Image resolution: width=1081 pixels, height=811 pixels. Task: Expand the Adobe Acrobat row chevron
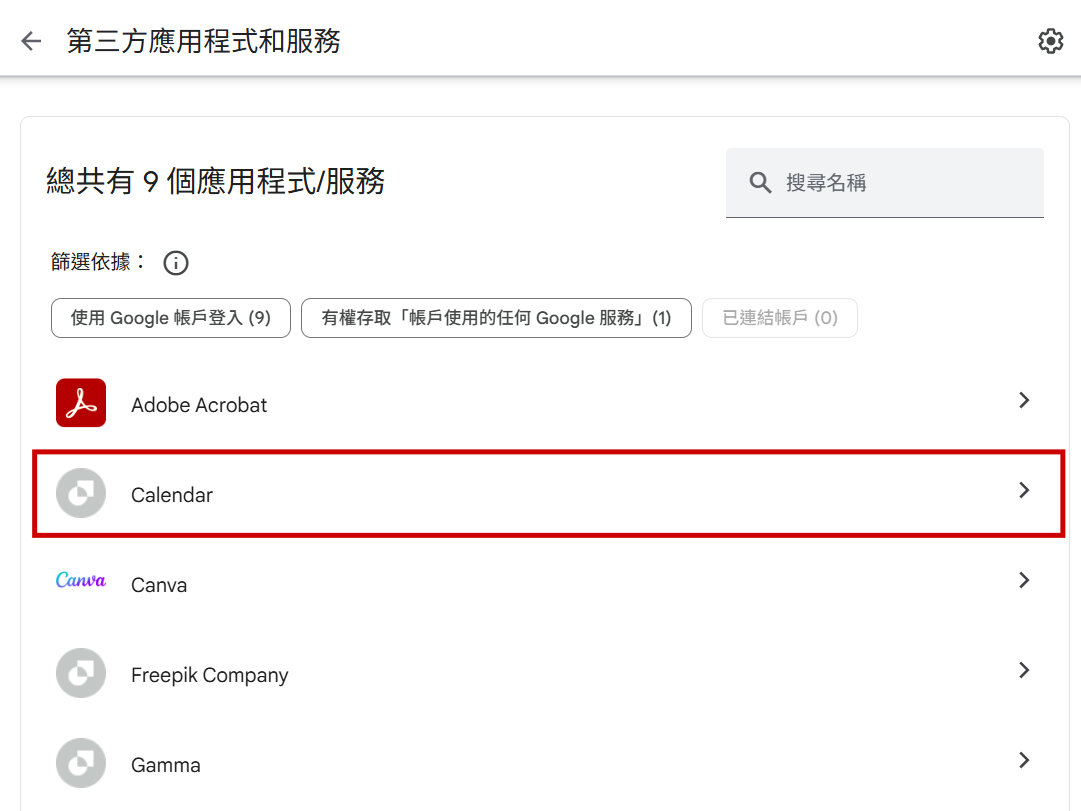click(1023, 401)
